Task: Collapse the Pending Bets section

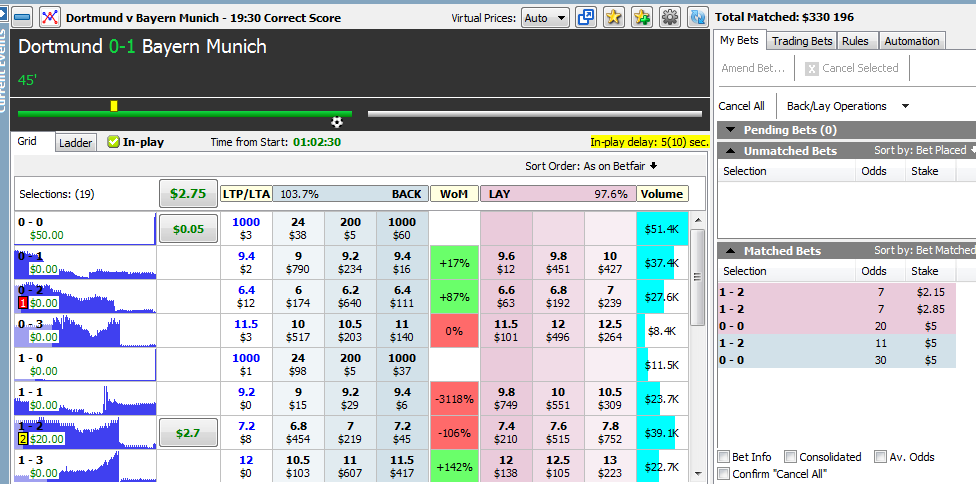Action: point(731,130)
